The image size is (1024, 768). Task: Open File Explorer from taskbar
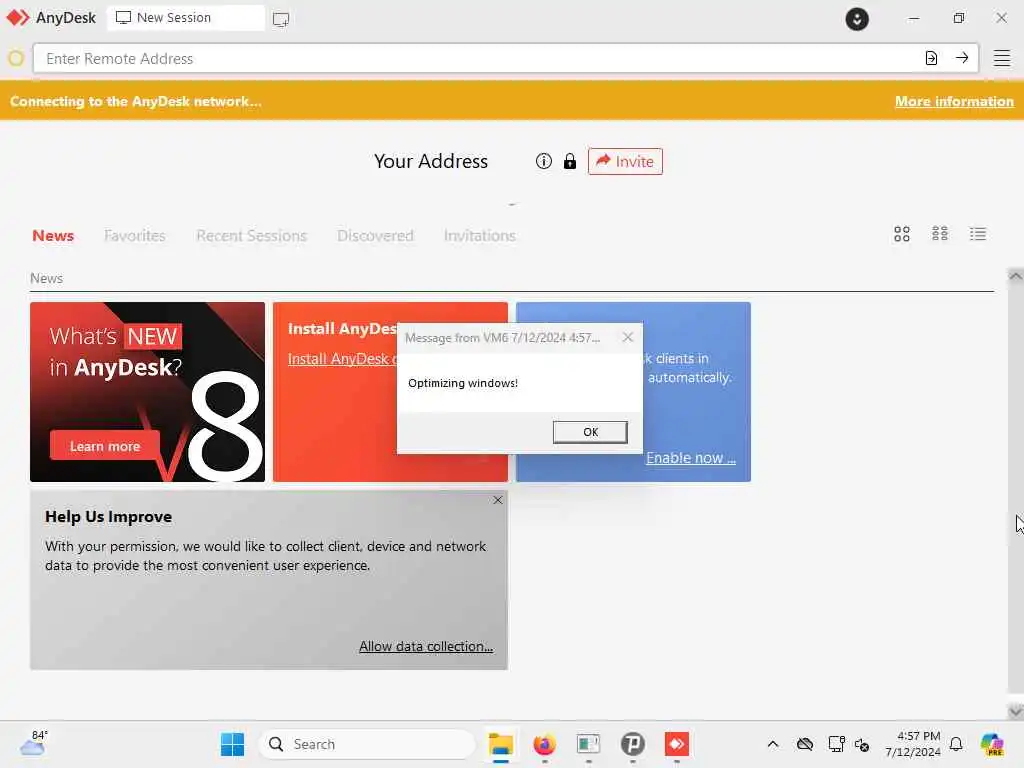[501, 744]
